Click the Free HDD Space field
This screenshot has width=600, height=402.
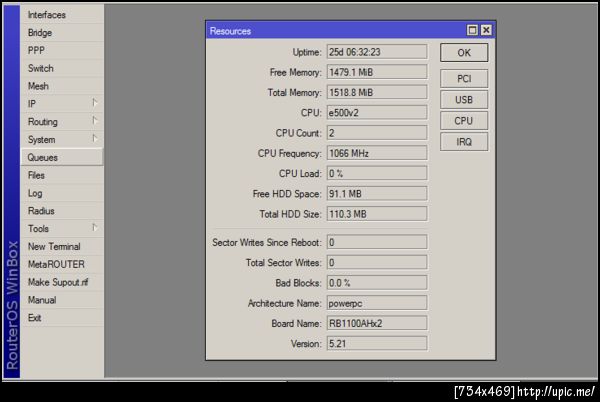pos(377,194)
